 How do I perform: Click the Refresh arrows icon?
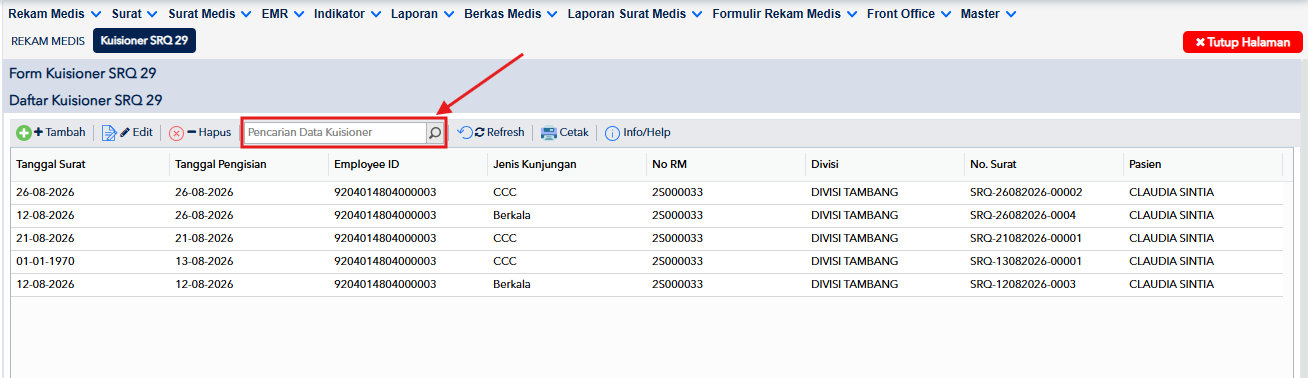click(x=465, y=132)
